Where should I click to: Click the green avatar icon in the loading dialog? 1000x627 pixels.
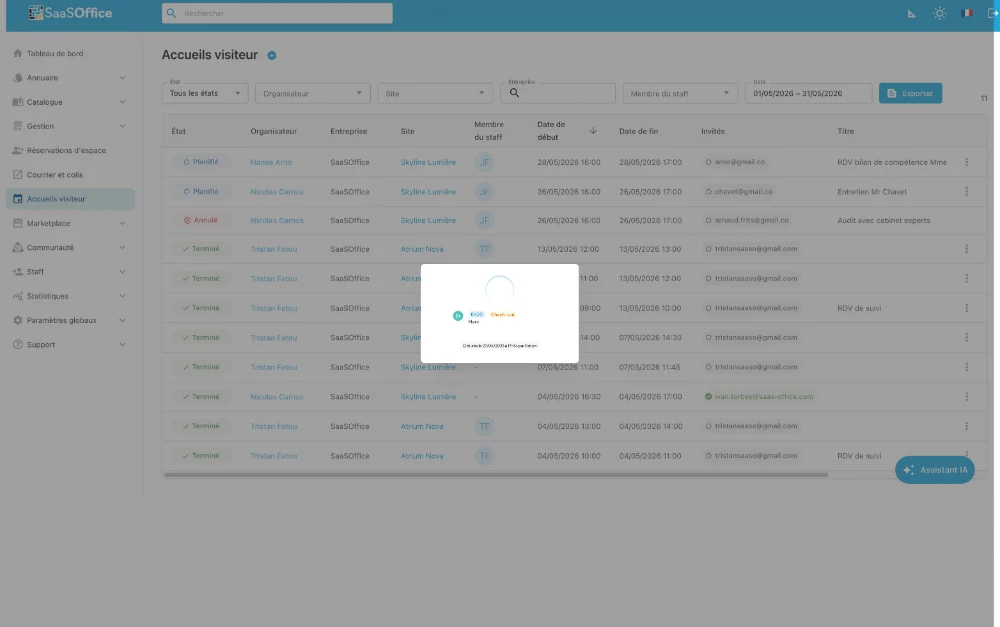pyautogui.click(x=457, y=316)
